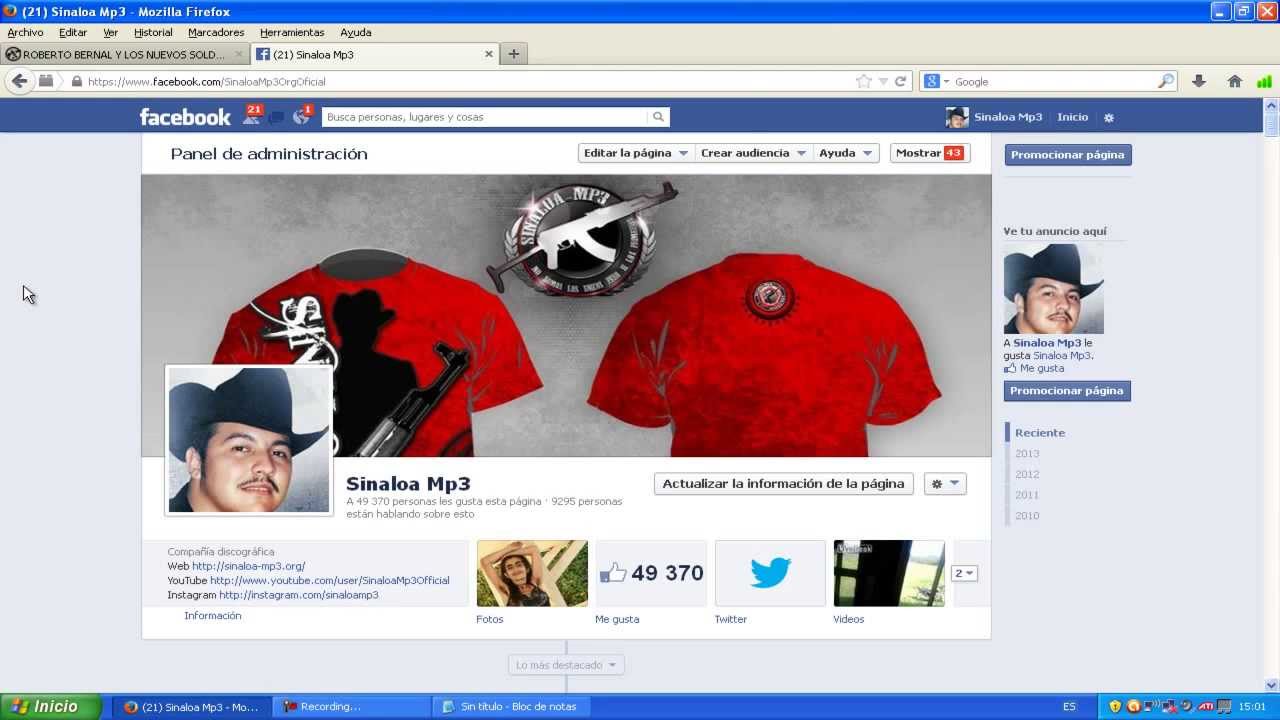Open the Ver menu
The height and width of the screenshot is (720, 1280).
point(110,32)
